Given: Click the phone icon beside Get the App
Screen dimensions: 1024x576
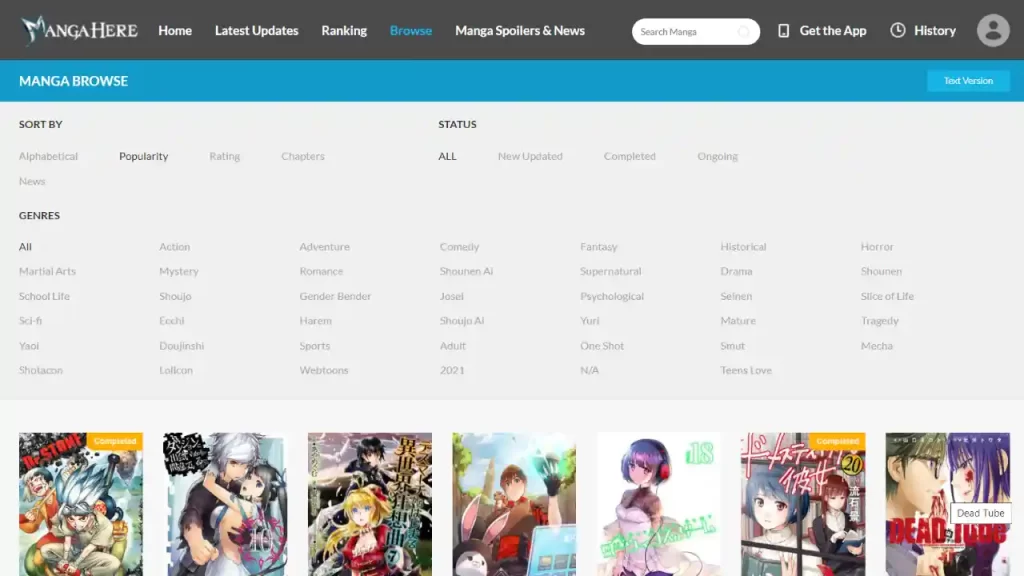Looking at the screenshot, I should coord(784,31).
